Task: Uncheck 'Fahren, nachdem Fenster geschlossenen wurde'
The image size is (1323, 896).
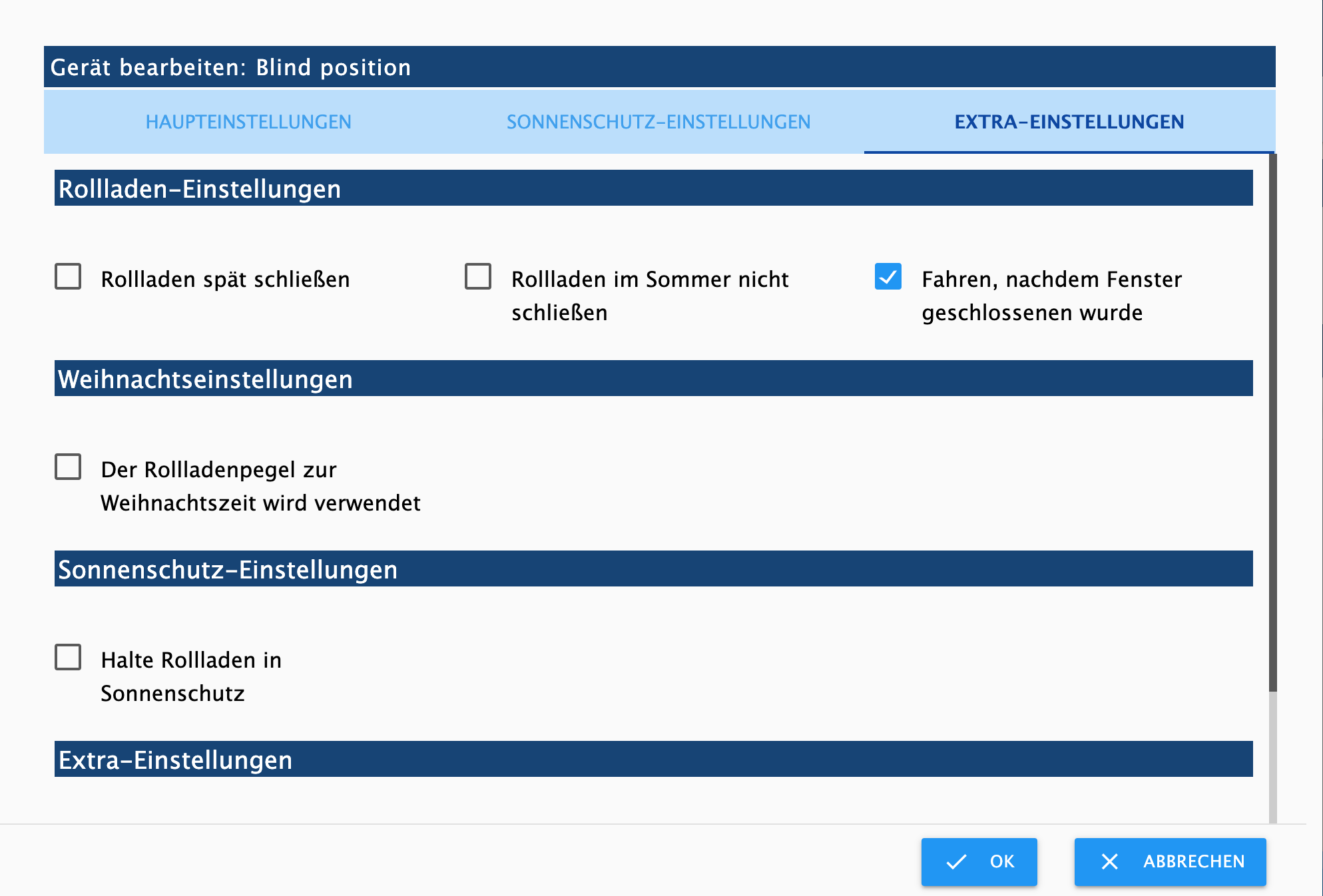Action: [x=888, y=277]
